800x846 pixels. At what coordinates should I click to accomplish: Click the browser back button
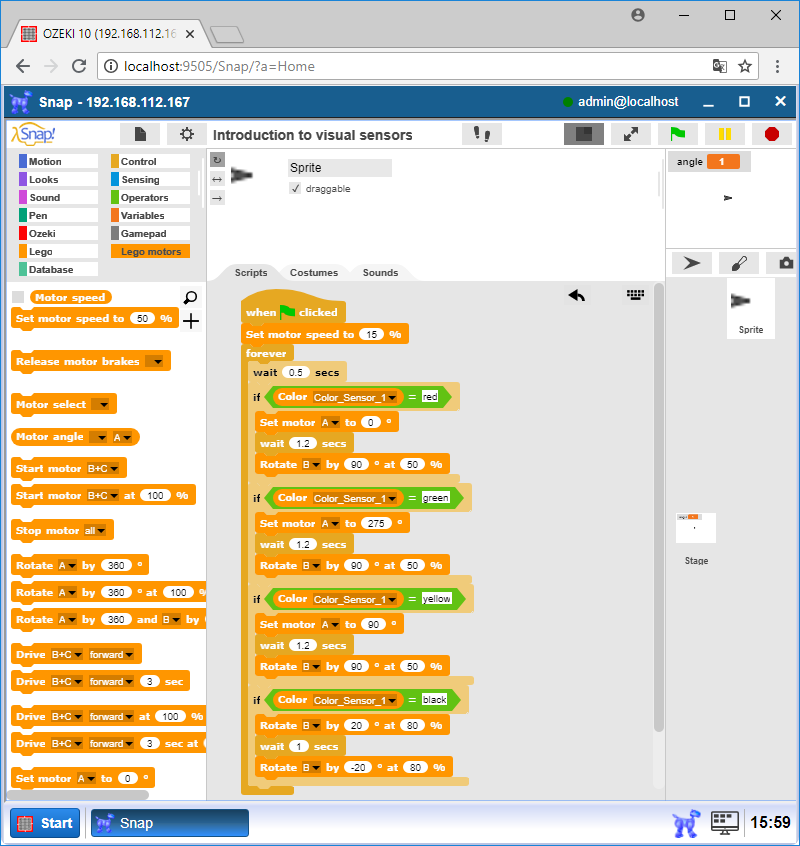tap(23, 66)
